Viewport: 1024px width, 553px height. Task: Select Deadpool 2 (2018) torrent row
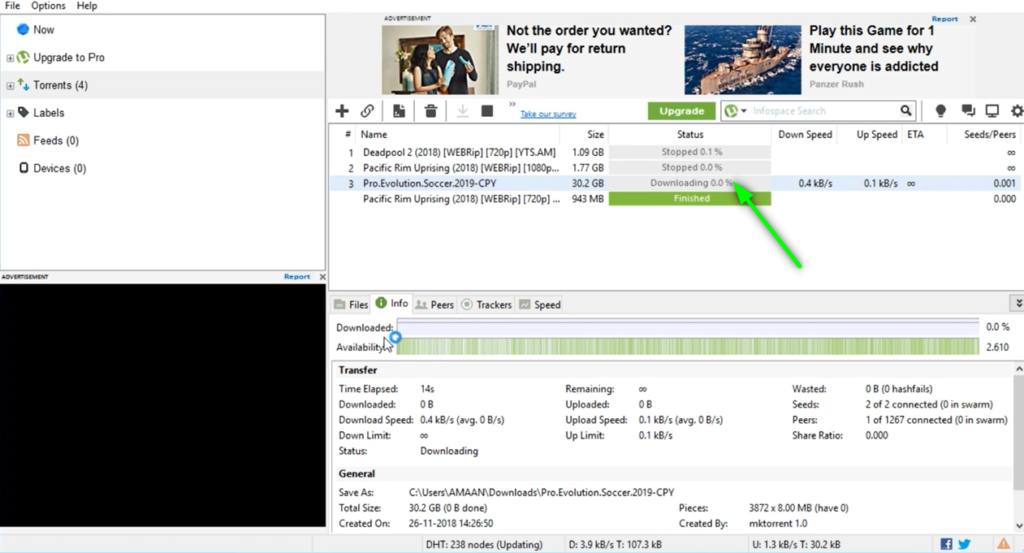pos(676,152)
